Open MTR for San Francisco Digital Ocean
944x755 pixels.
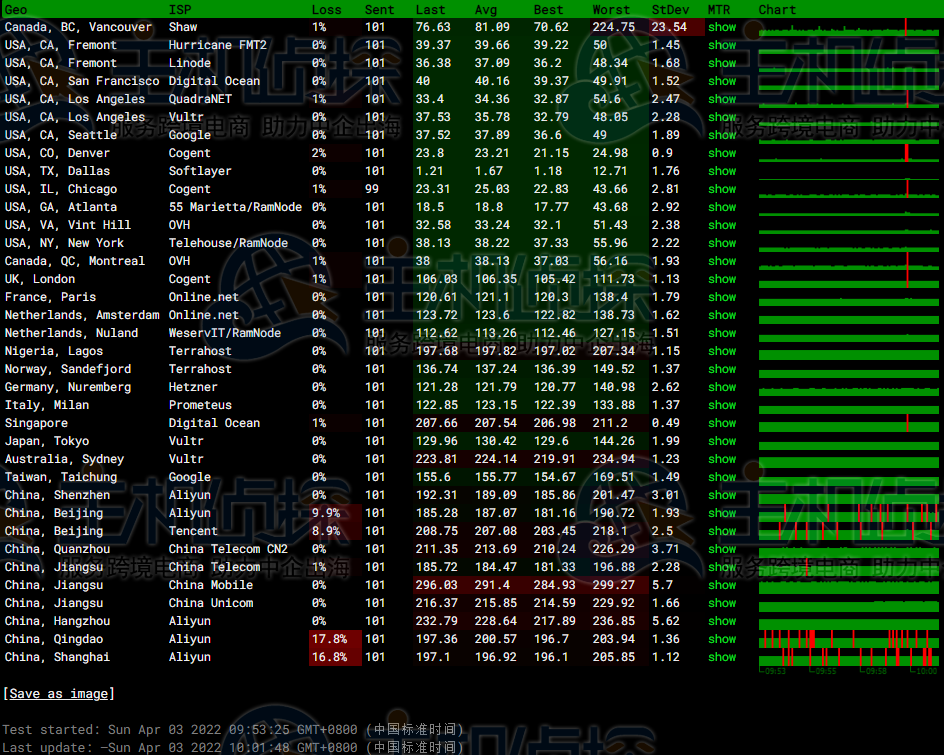[722, 81]
